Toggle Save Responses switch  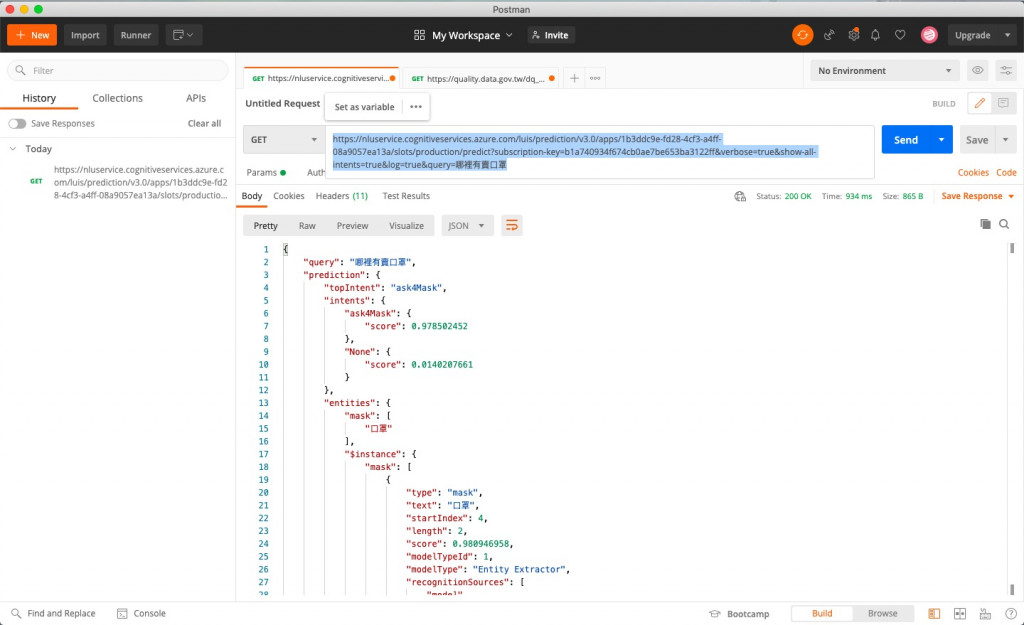(x=17, y=123)
